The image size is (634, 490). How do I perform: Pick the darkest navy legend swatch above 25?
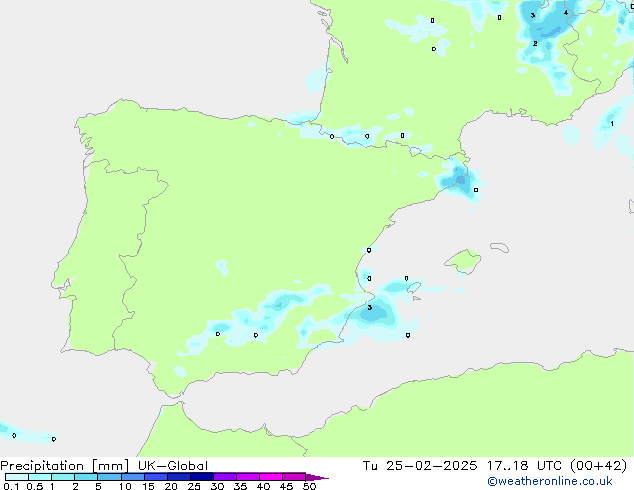point(202,477)
